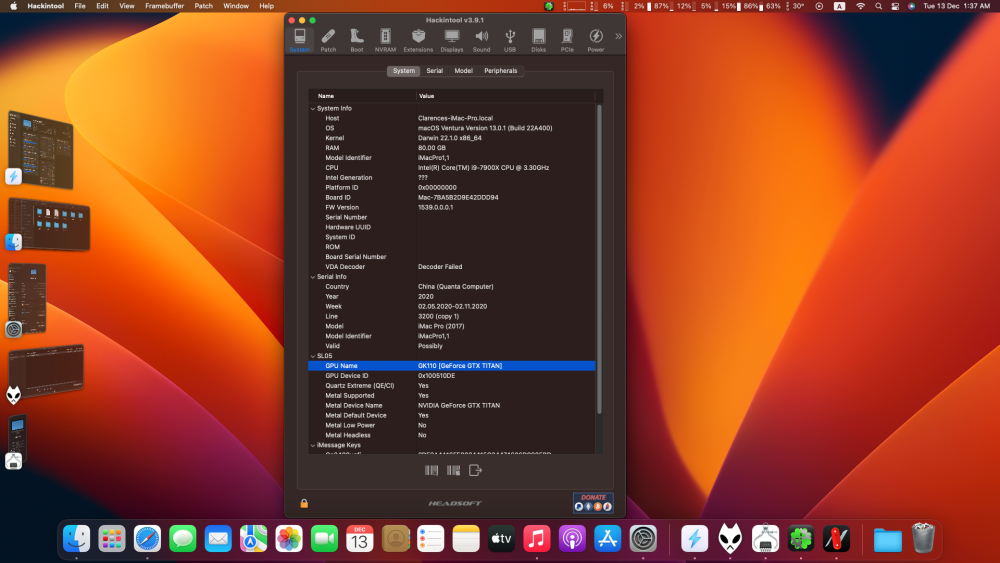Select the GPU Device ID row
This screenshot has width=1000, height=563.
pyautogui.click(x=452, y=376)
